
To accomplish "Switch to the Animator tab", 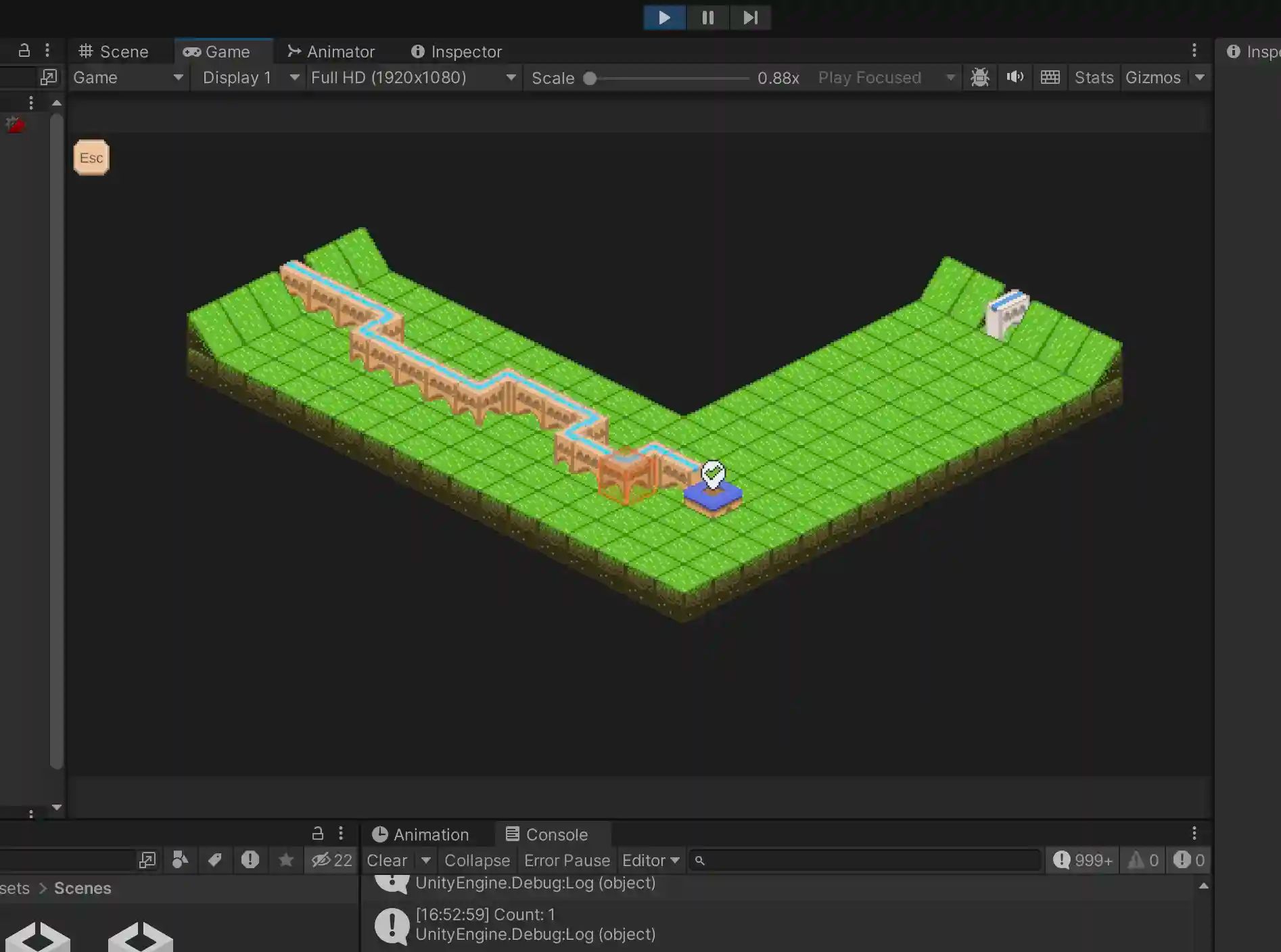I will (x=331, y=52).
